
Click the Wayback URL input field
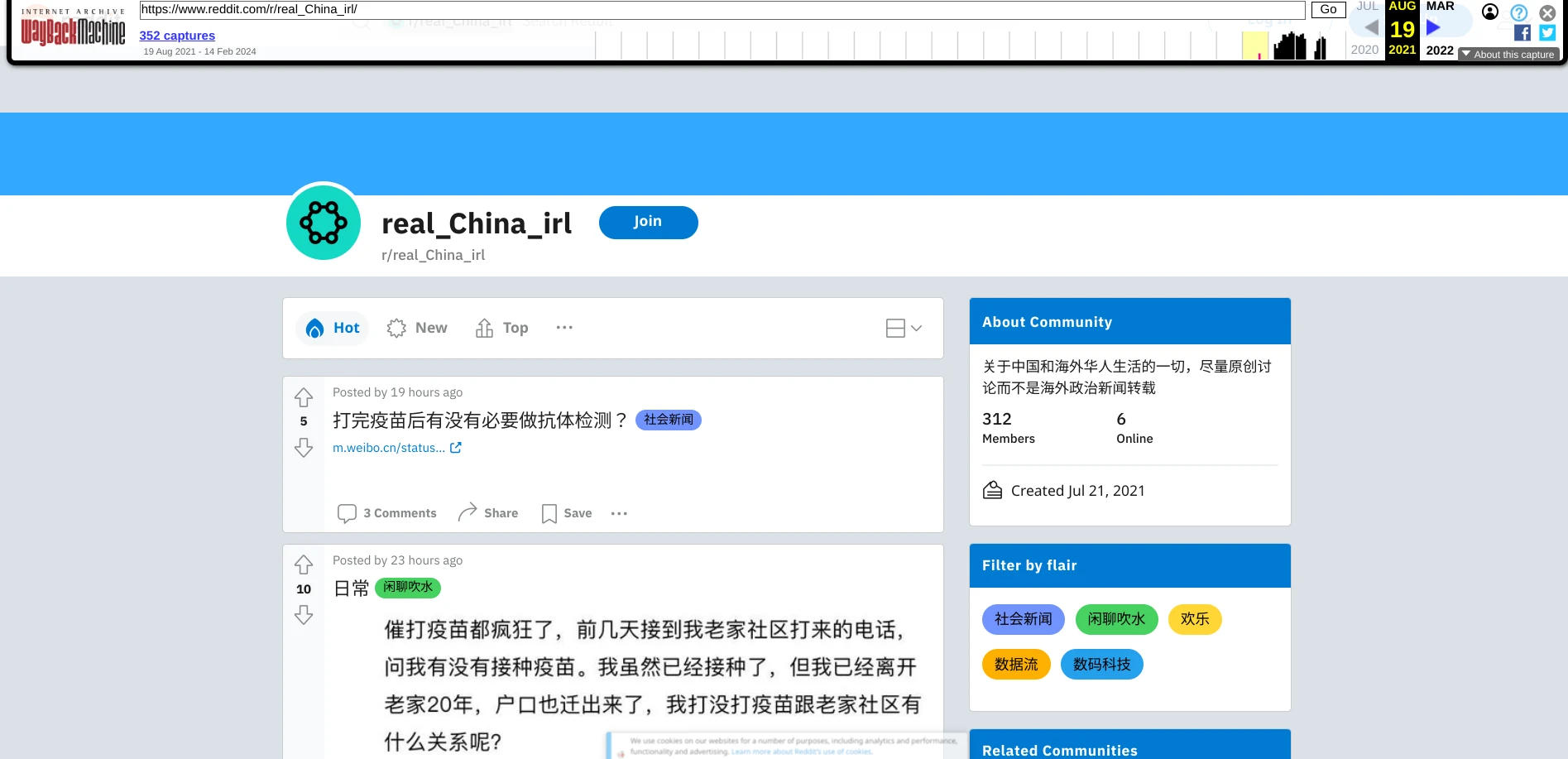[722, 10]
